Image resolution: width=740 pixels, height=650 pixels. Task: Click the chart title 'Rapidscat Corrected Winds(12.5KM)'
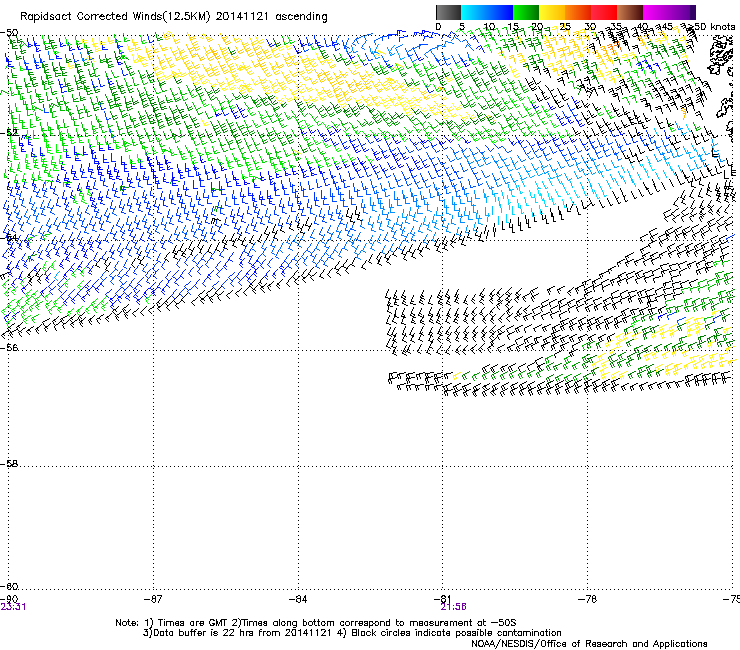tap(115, 17)
